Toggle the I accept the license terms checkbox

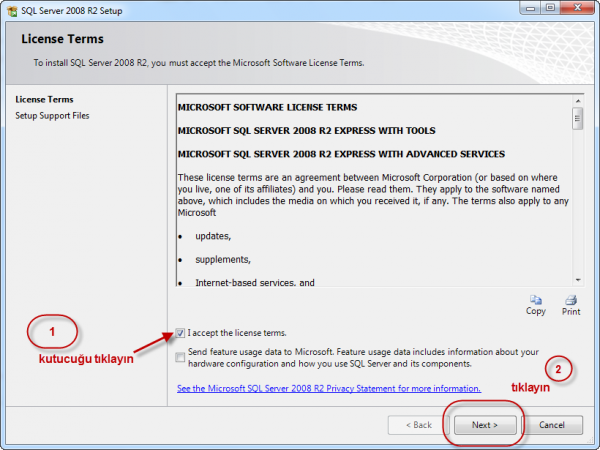[180, 333]
